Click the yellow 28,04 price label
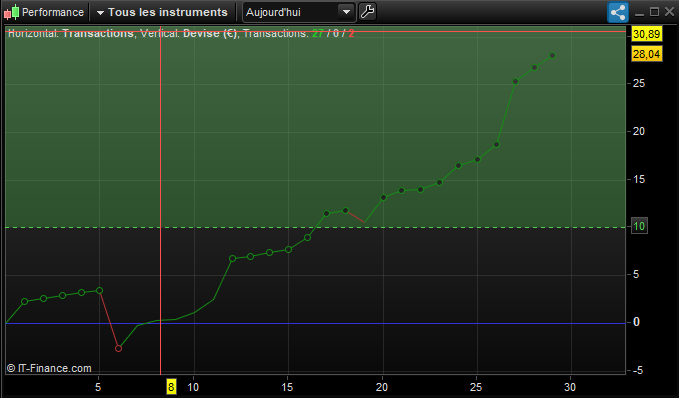Viewport: 679px width, 398px height. point(647,54)
